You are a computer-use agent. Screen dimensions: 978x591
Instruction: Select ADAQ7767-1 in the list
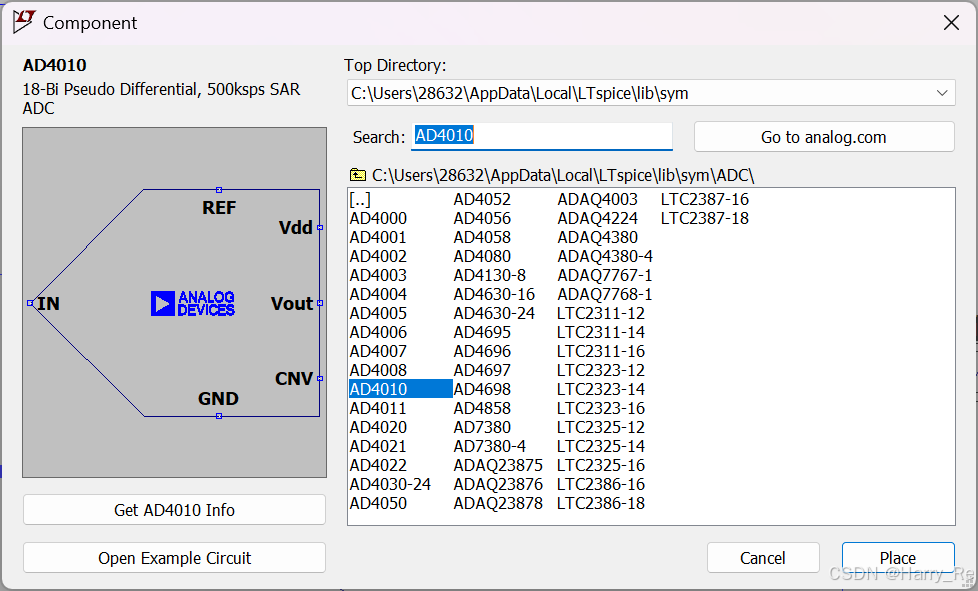tap(604, 276)
